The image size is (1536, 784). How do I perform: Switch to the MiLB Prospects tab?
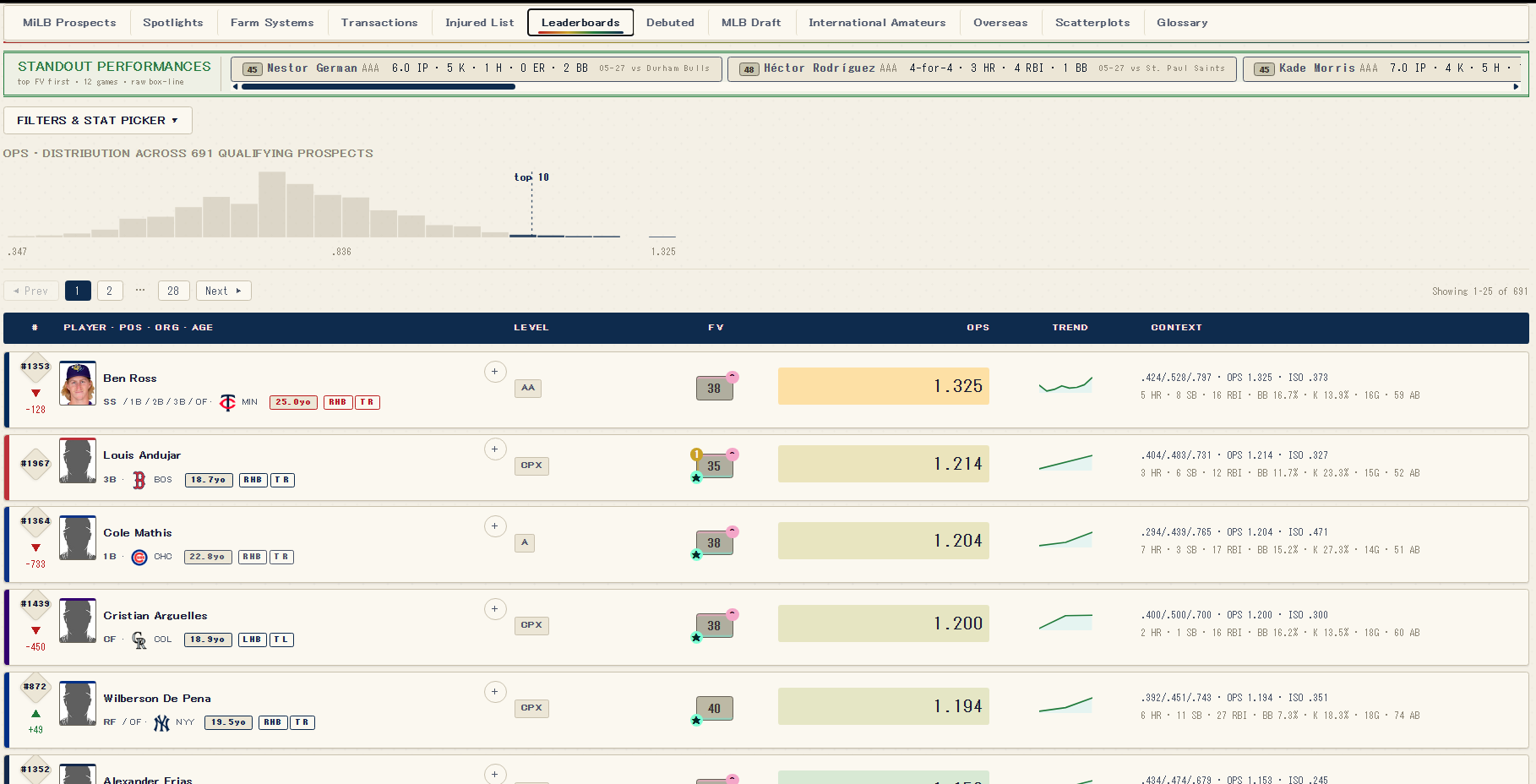[69, 23]
